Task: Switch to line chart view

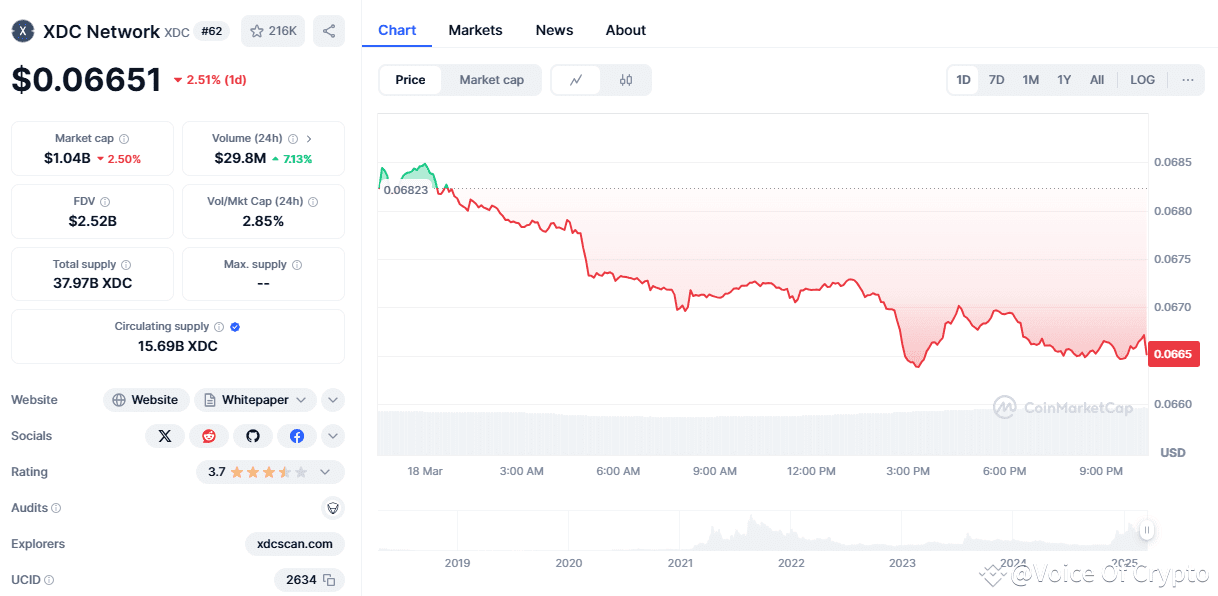Action: click(x=576, y=80)
